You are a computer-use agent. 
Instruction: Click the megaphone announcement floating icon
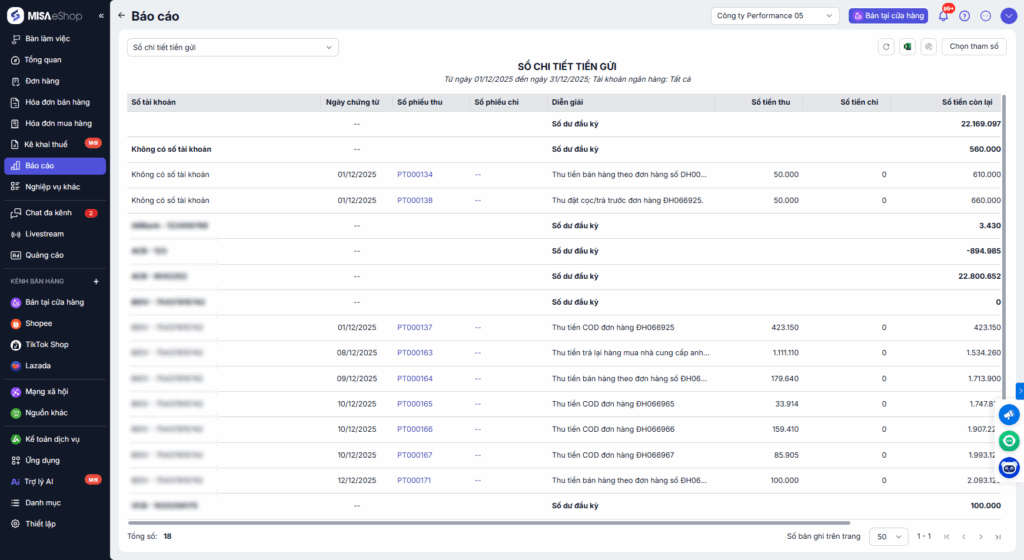[1009, 414]
